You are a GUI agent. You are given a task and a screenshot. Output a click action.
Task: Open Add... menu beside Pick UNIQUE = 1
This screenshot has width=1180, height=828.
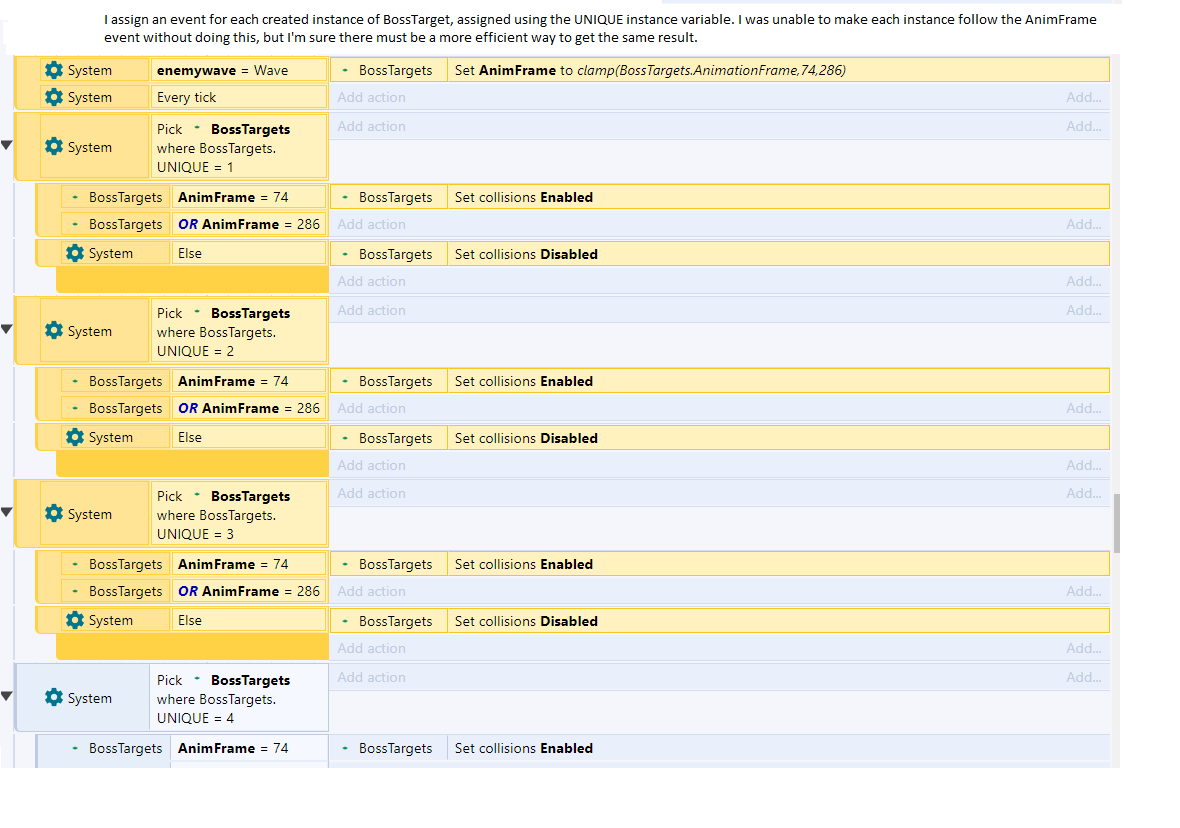[1083, 126]
